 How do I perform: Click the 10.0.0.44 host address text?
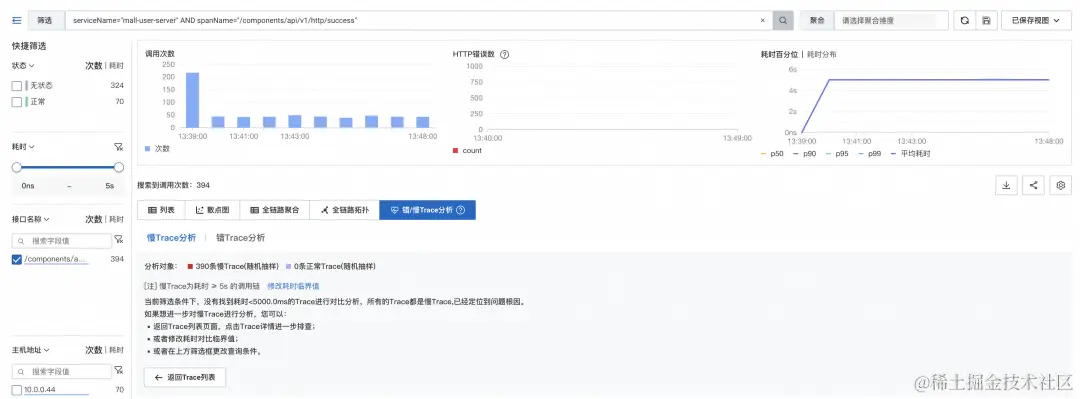click(39, 390)
